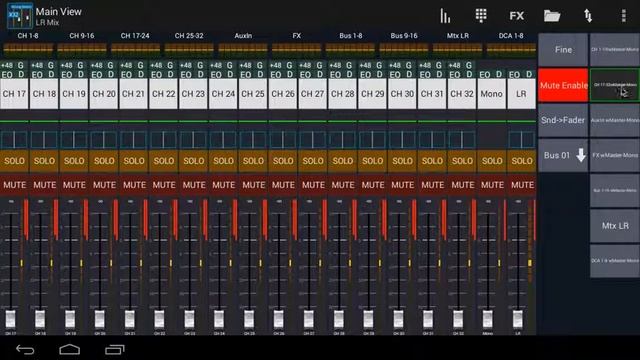The height and width of the screenshot is (360, 640).
Task: Mute channel CH 17
Action: [x=14, y=185]
